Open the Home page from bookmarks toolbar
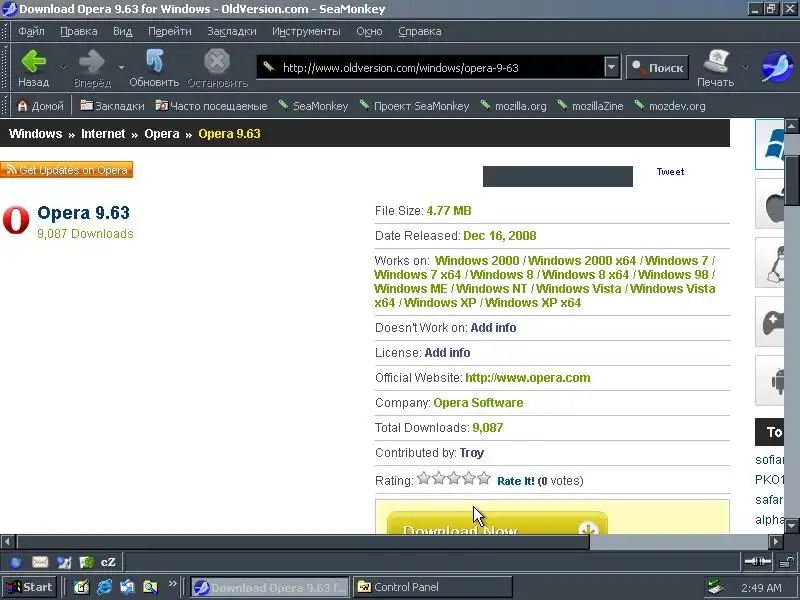This screenshot has height=600, width=800. (40, 106)
